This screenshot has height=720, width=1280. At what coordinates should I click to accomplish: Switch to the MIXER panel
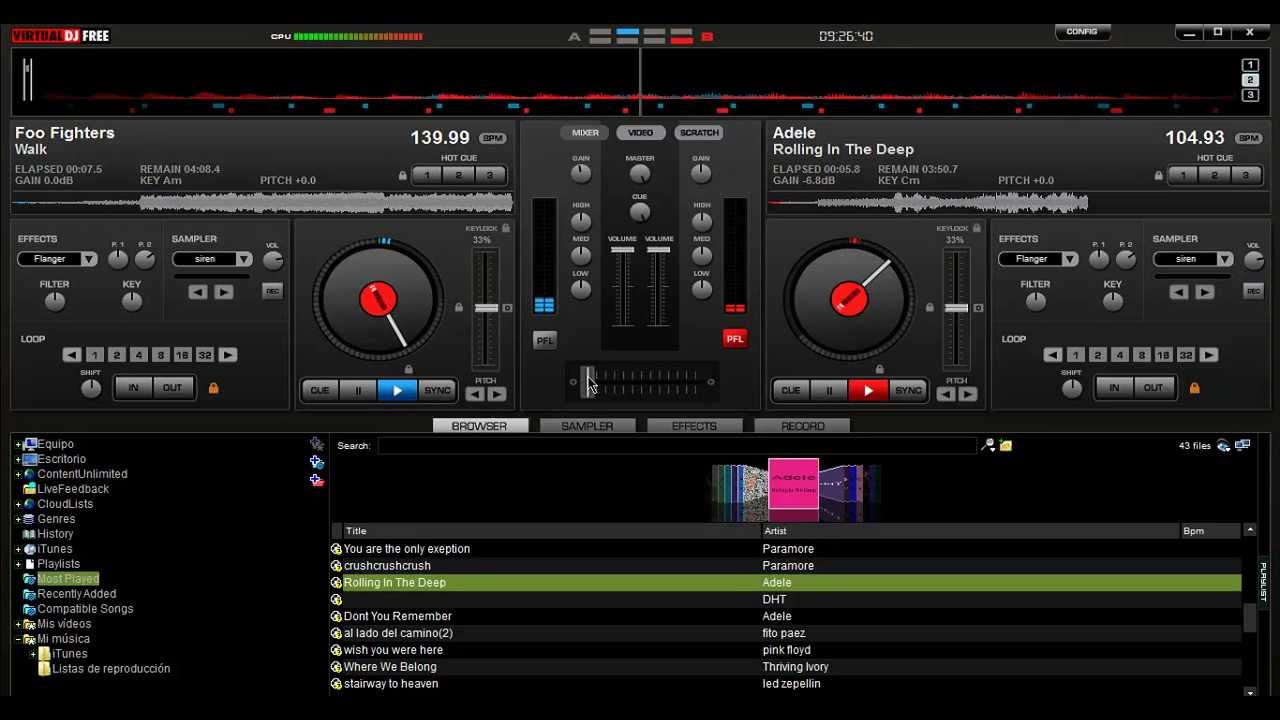(585, 133)
